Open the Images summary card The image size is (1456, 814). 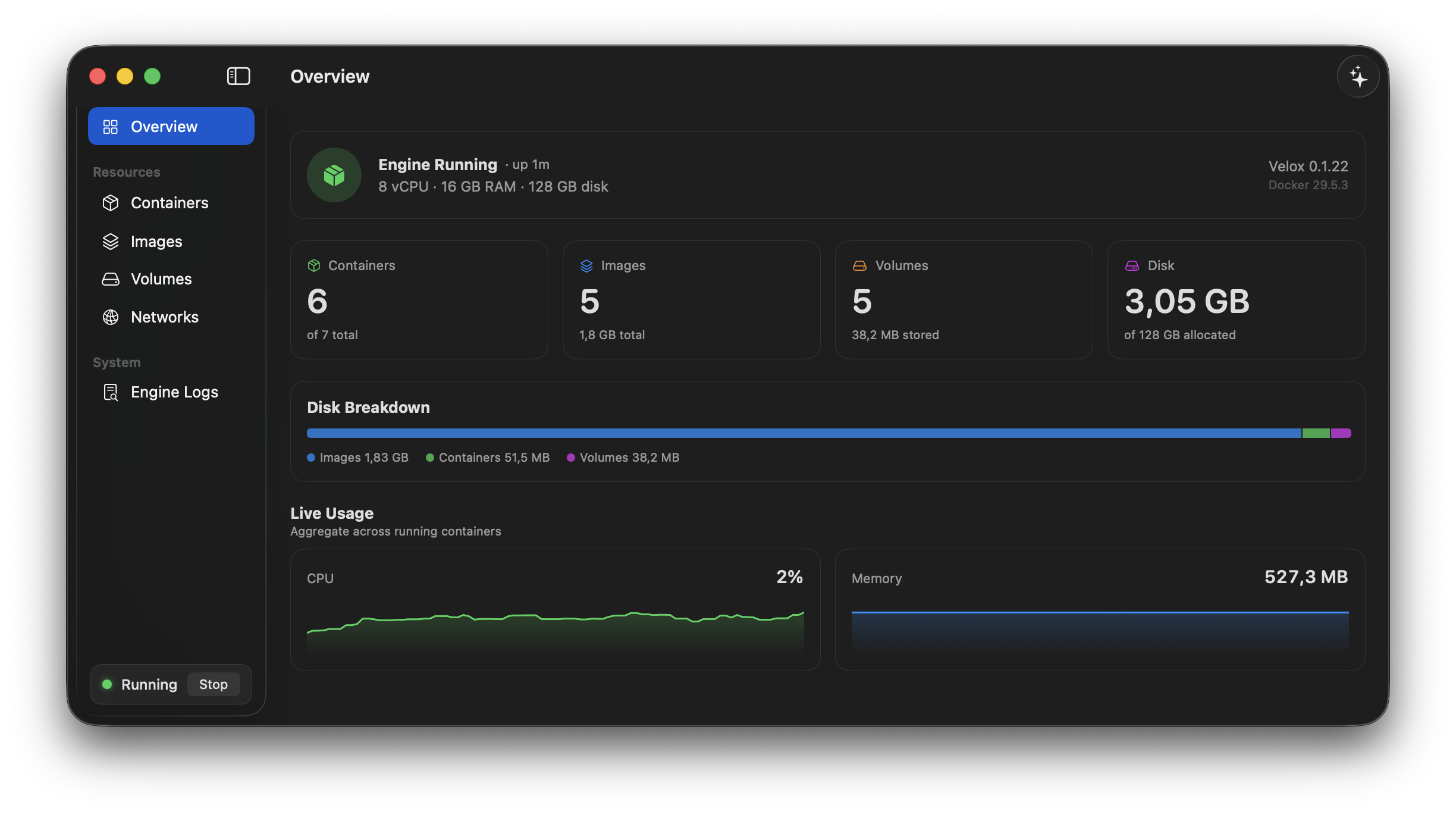[691, 299]
